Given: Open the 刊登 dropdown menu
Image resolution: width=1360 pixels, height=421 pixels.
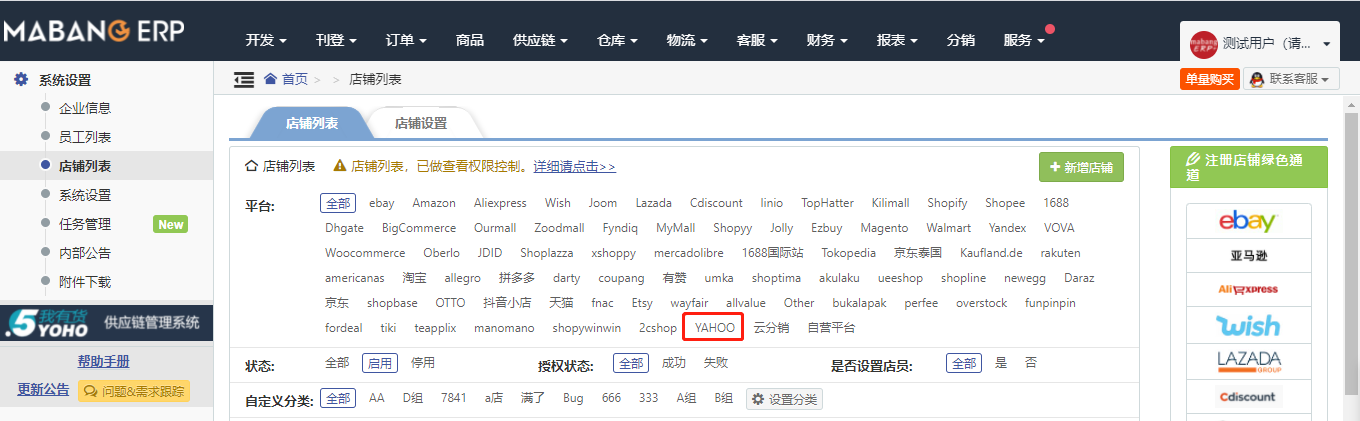Looking at the screenshot, I should point(336,40).
